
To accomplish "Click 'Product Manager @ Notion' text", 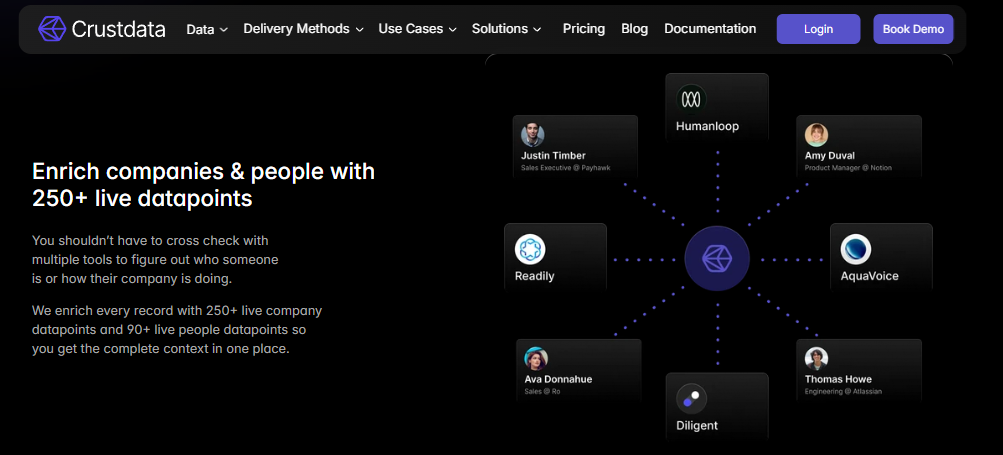I will [x=848, y=168].
